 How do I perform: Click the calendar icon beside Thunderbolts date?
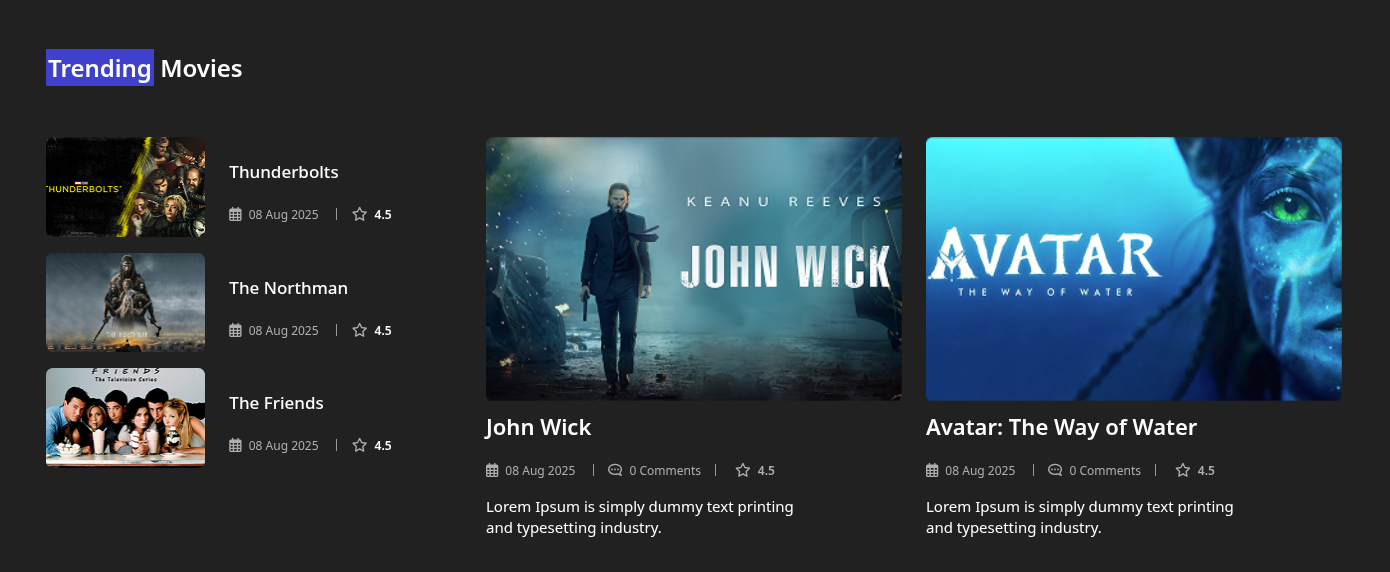click(x=236, y=214)
